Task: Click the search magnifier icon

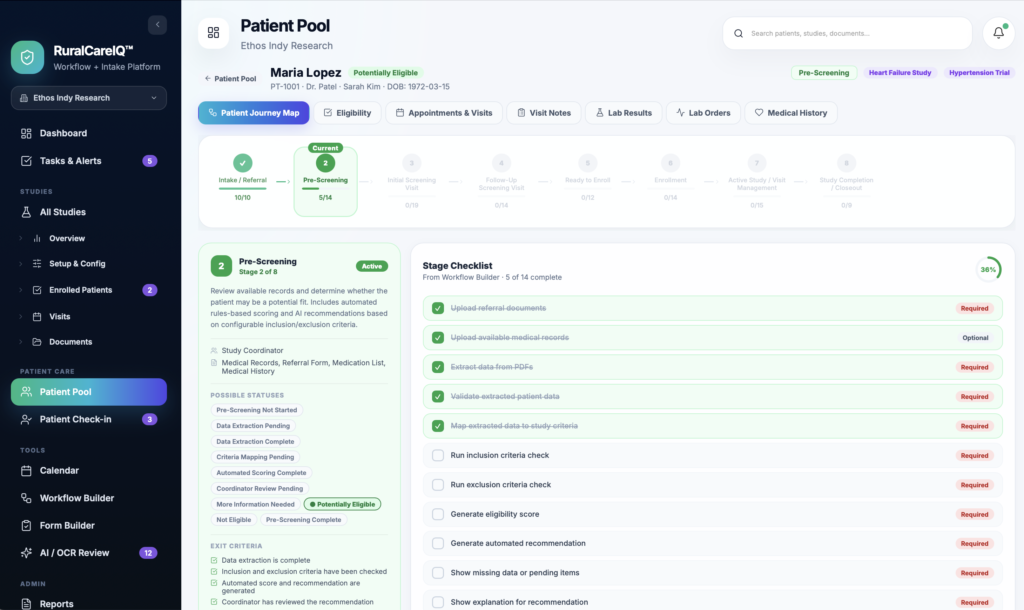Action: (739, 33)
